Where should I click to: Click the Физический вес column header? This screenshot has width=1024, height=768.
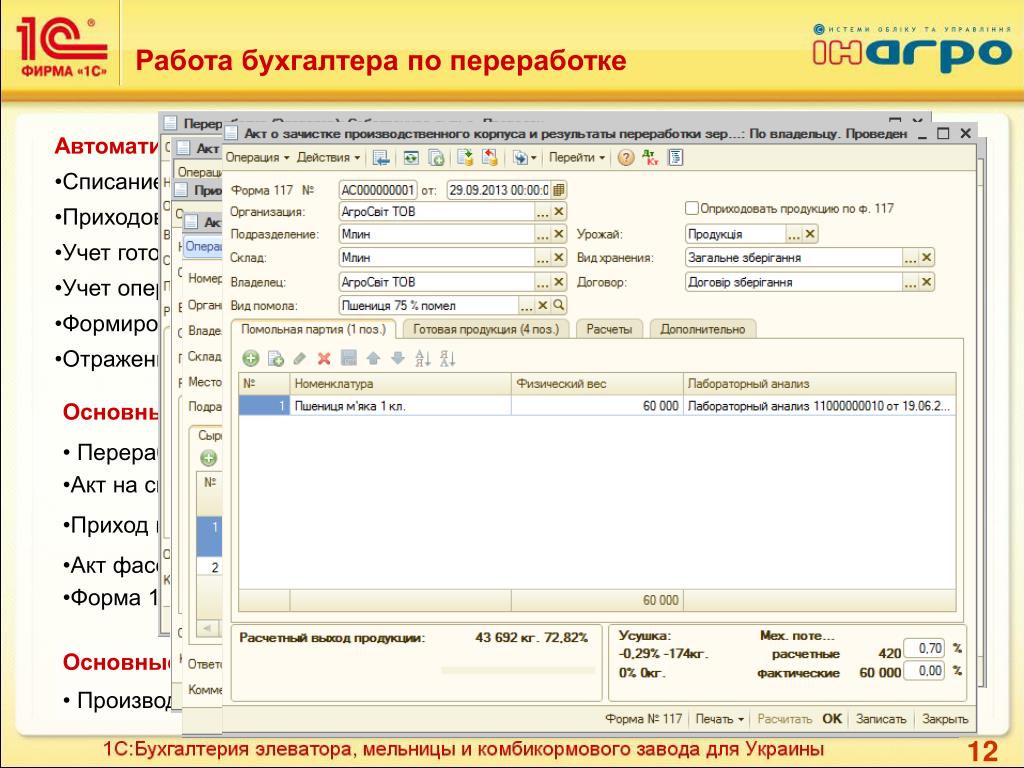598,383
